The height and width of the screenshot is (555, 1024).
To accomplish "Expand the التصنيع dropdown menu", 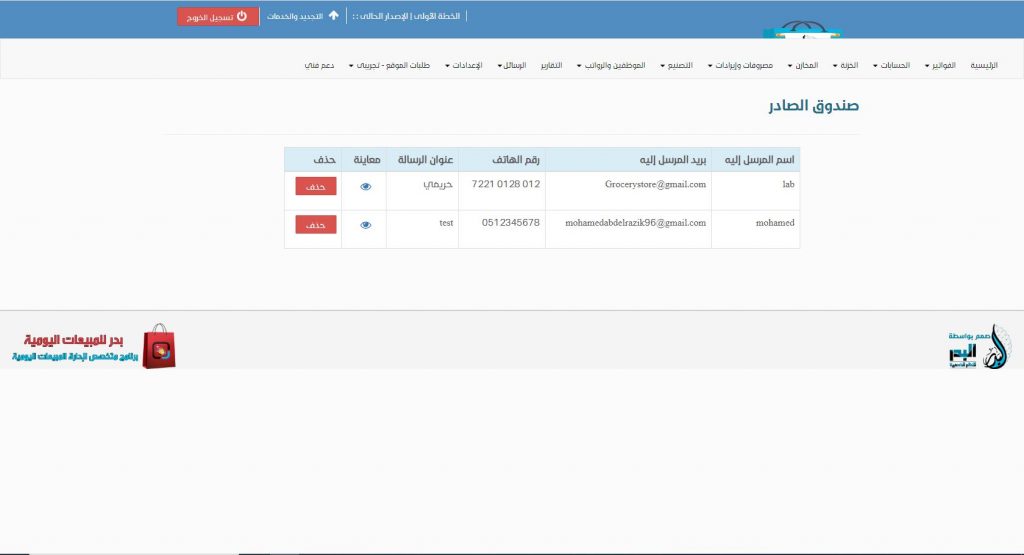I will tap(677, 65).
